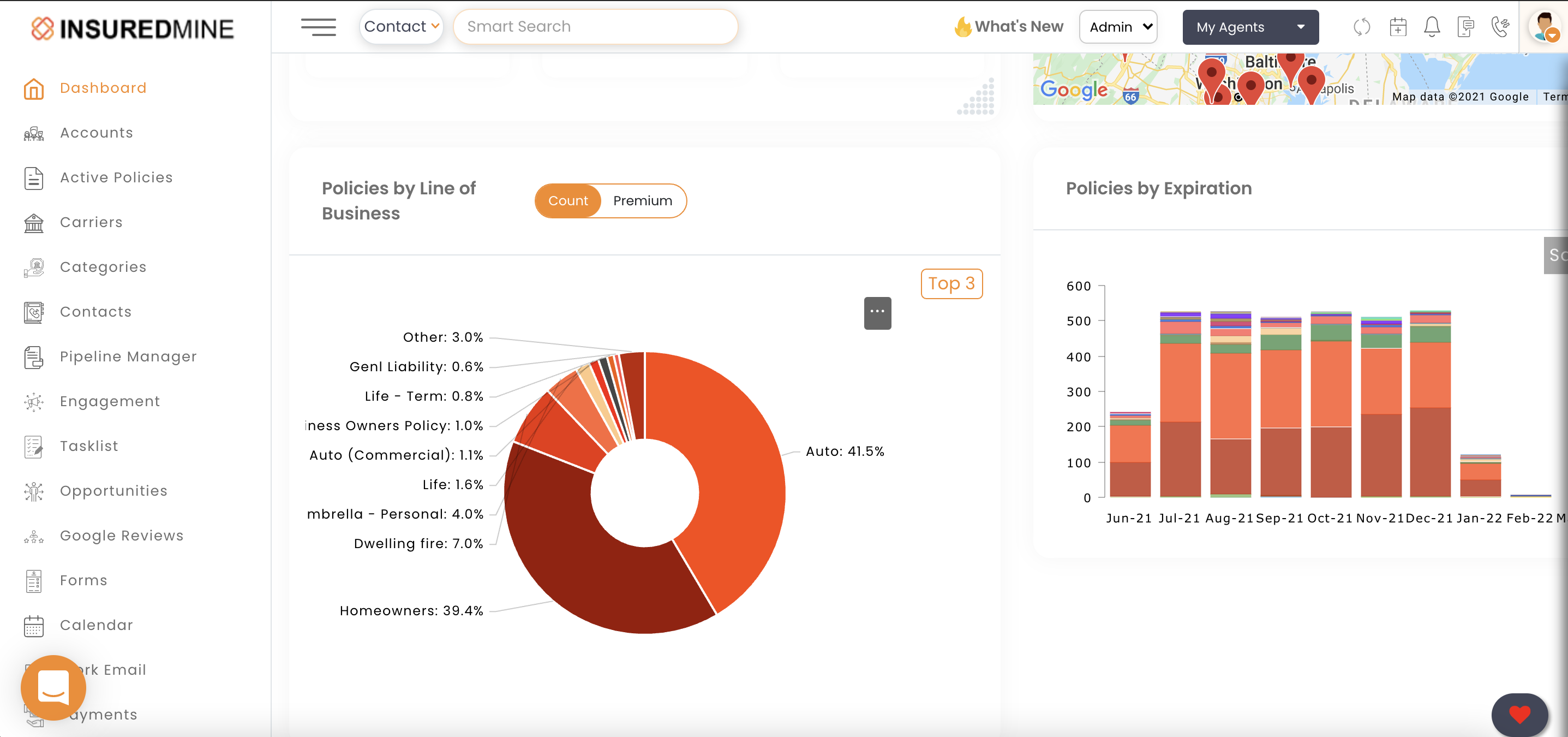Click the phone call icon in the header
This screenshot has height=737, width=1568.
click(x=1501, y=27)
